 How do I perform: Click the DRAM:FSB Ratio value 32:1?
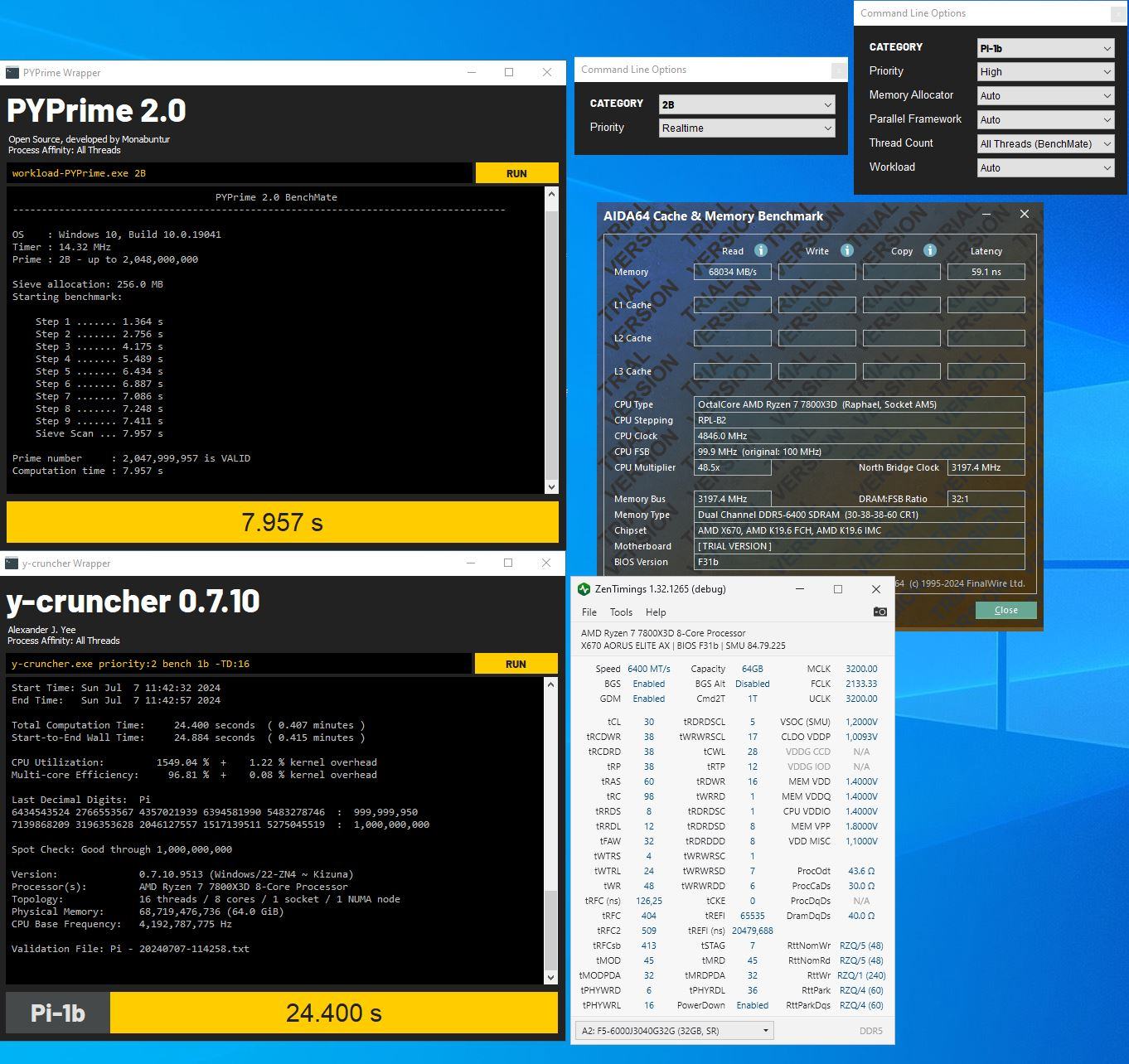(986, 499)
